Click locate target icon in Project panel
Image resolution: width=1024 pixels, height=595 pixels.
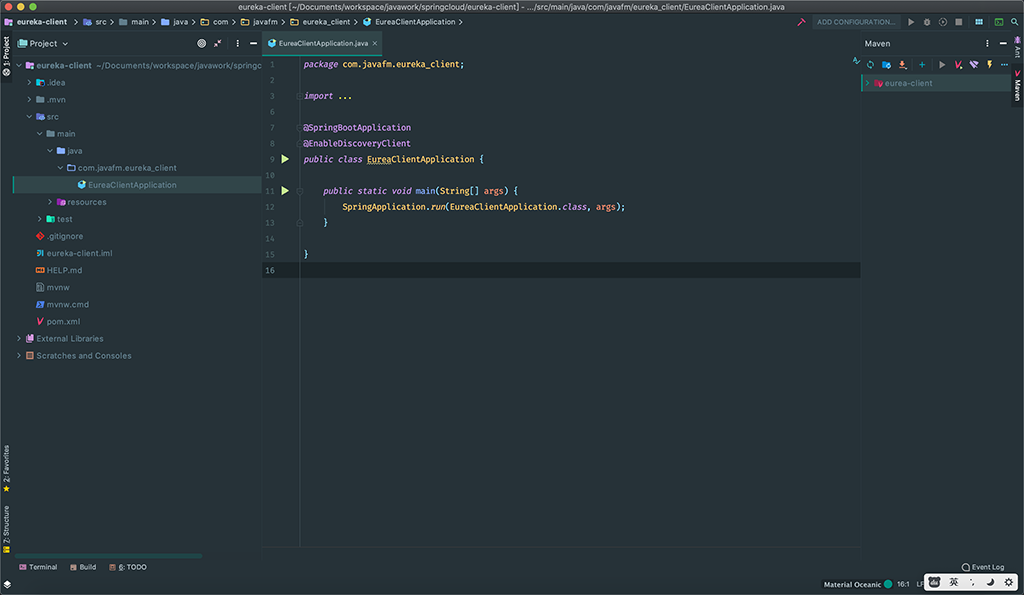[201, 43]
